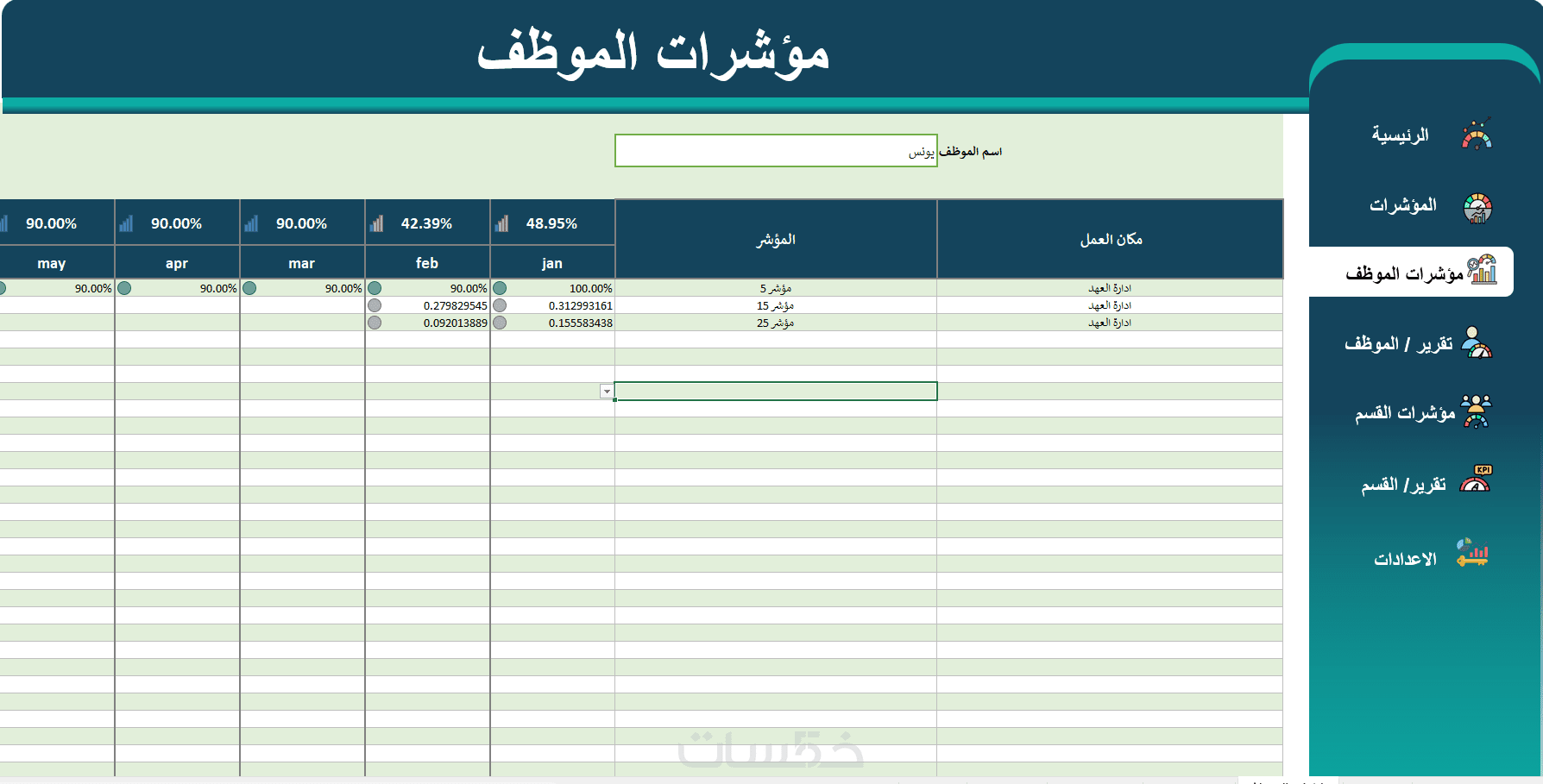Open تقرير / الموظف from the sidebar

[1399, 343]
